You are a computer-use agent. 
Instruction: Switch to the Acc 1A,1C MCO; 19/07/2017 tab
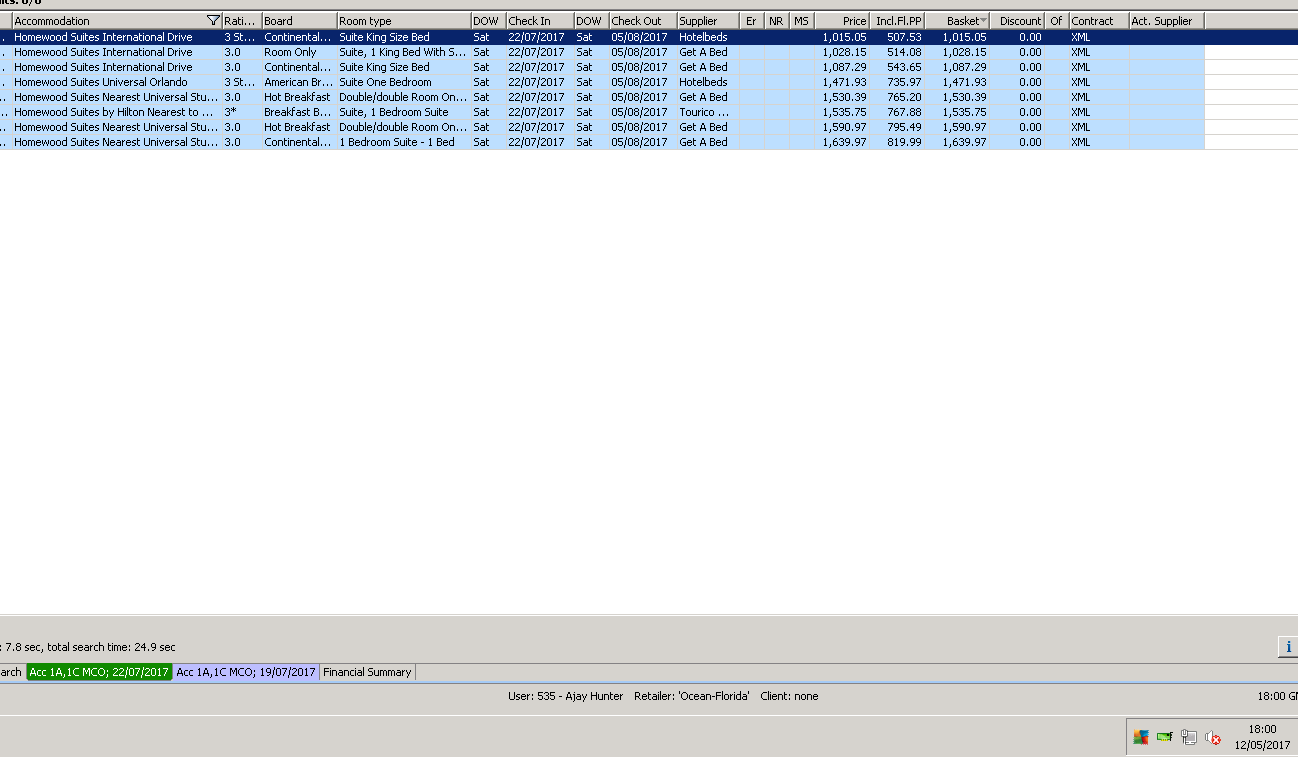[x=246, y=672]
